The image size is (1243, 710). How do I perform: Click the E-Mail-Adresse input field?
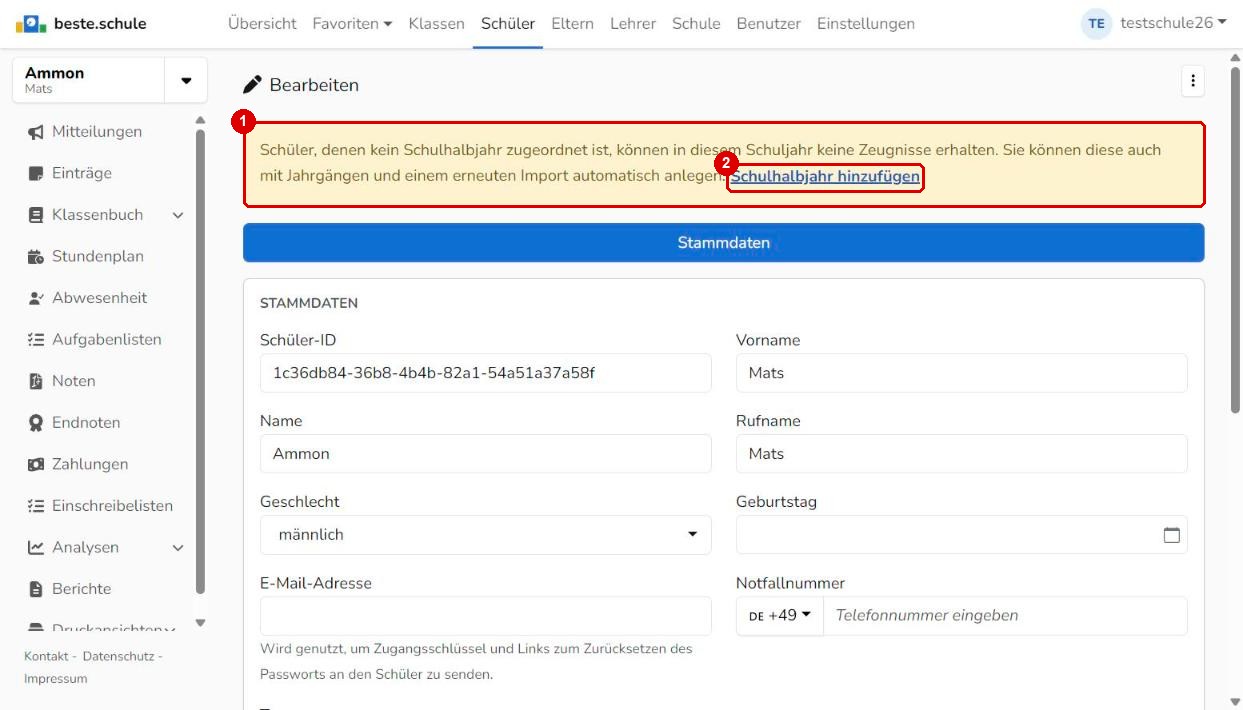[x=485, y=616]
